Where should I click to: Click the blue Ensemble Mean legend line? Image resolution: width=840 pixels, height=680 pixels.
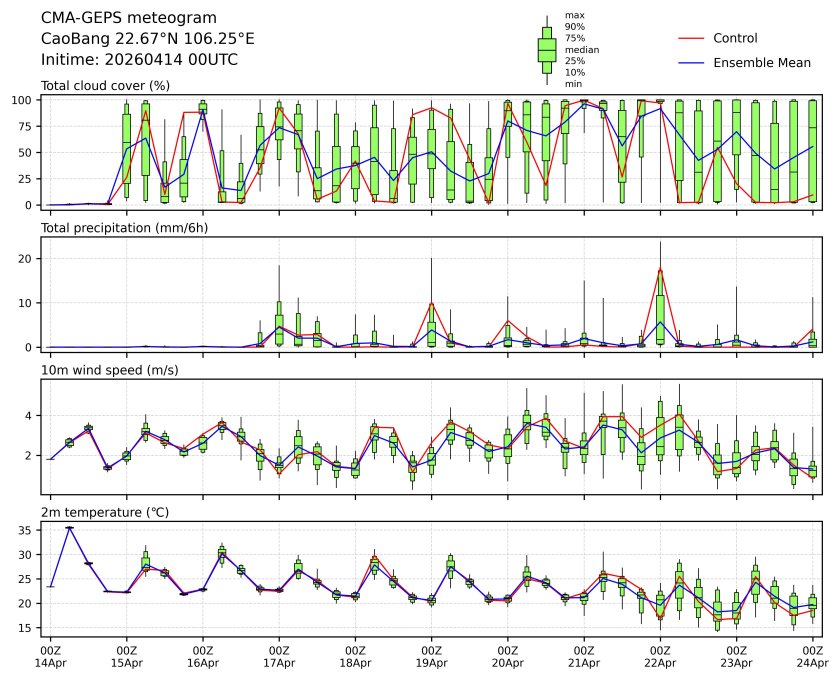coord(692,62)
